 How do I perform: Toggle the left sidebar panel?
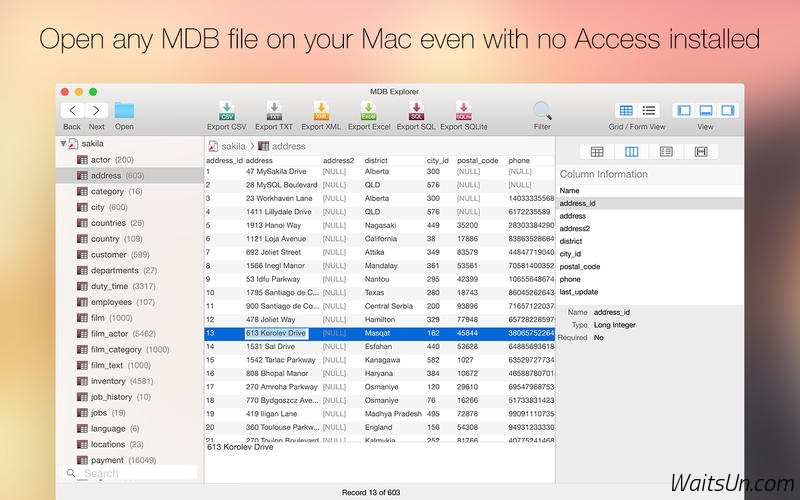click(684, 110)
